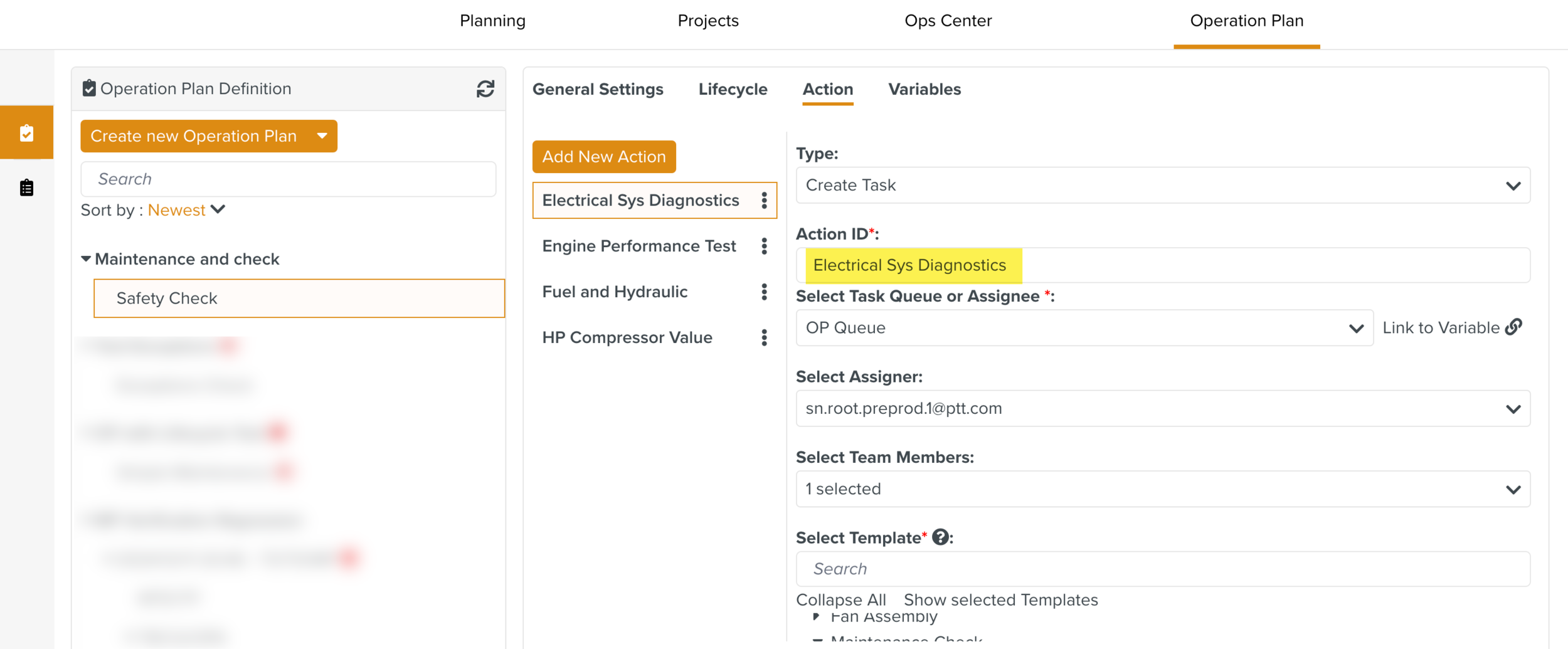The height and width of the screenshot is (649, 1568).
Task: Open the Select Assigner dropdown
Action: (1162, 409)
